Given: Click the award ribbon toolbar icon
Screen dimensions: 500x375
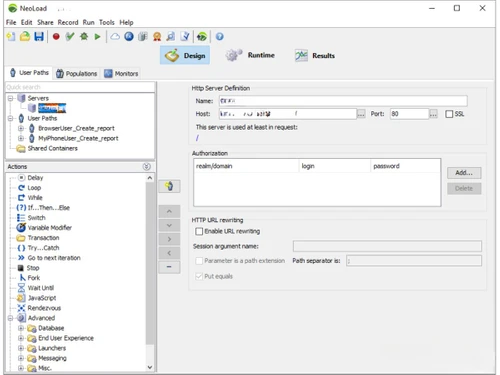Looking at the screenshot, I should coord(157,37).
